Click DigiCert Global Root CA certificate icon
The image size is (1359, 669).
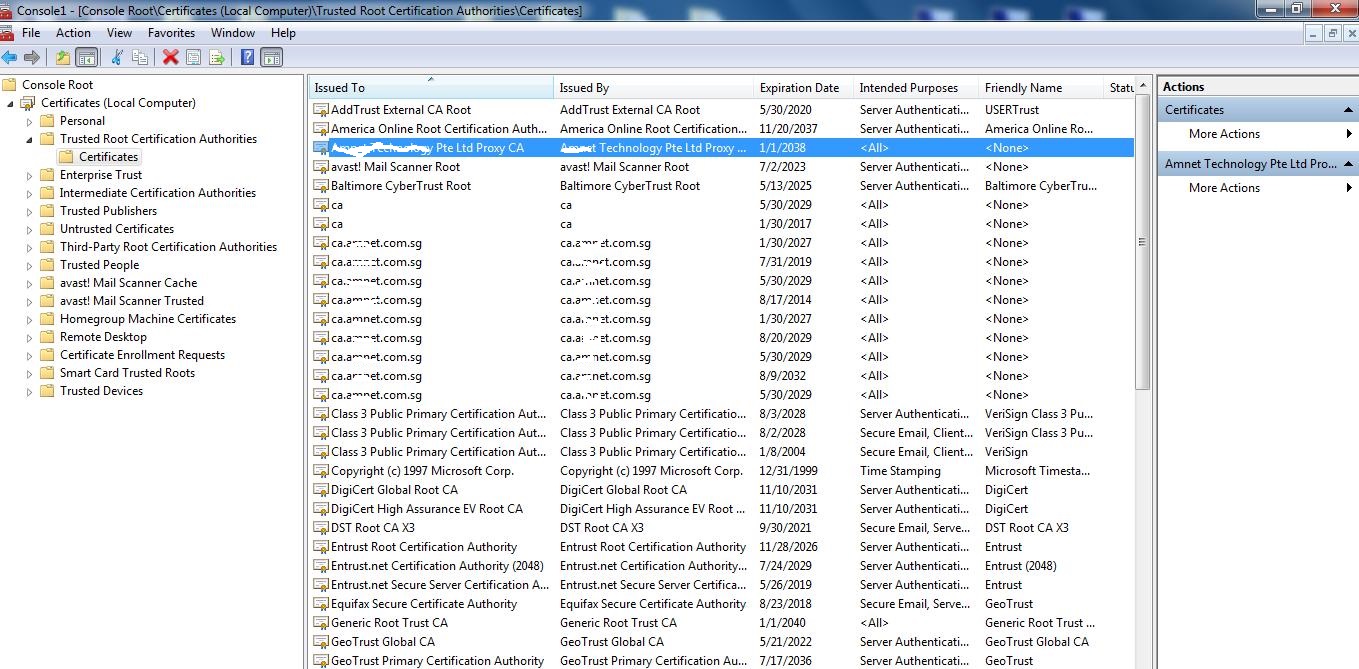coord(320,490)
